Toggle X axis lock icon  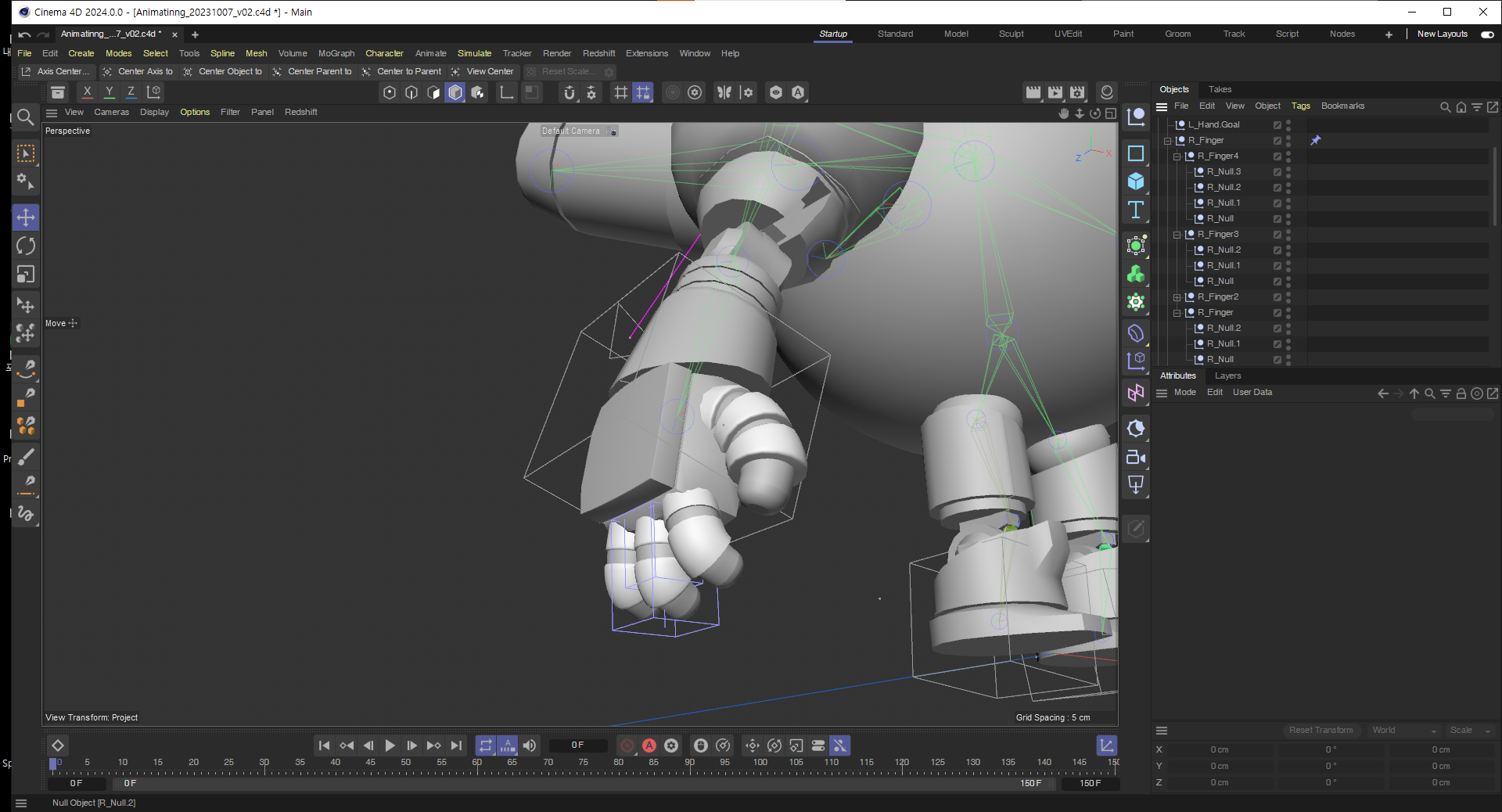(x=87, y=92)
